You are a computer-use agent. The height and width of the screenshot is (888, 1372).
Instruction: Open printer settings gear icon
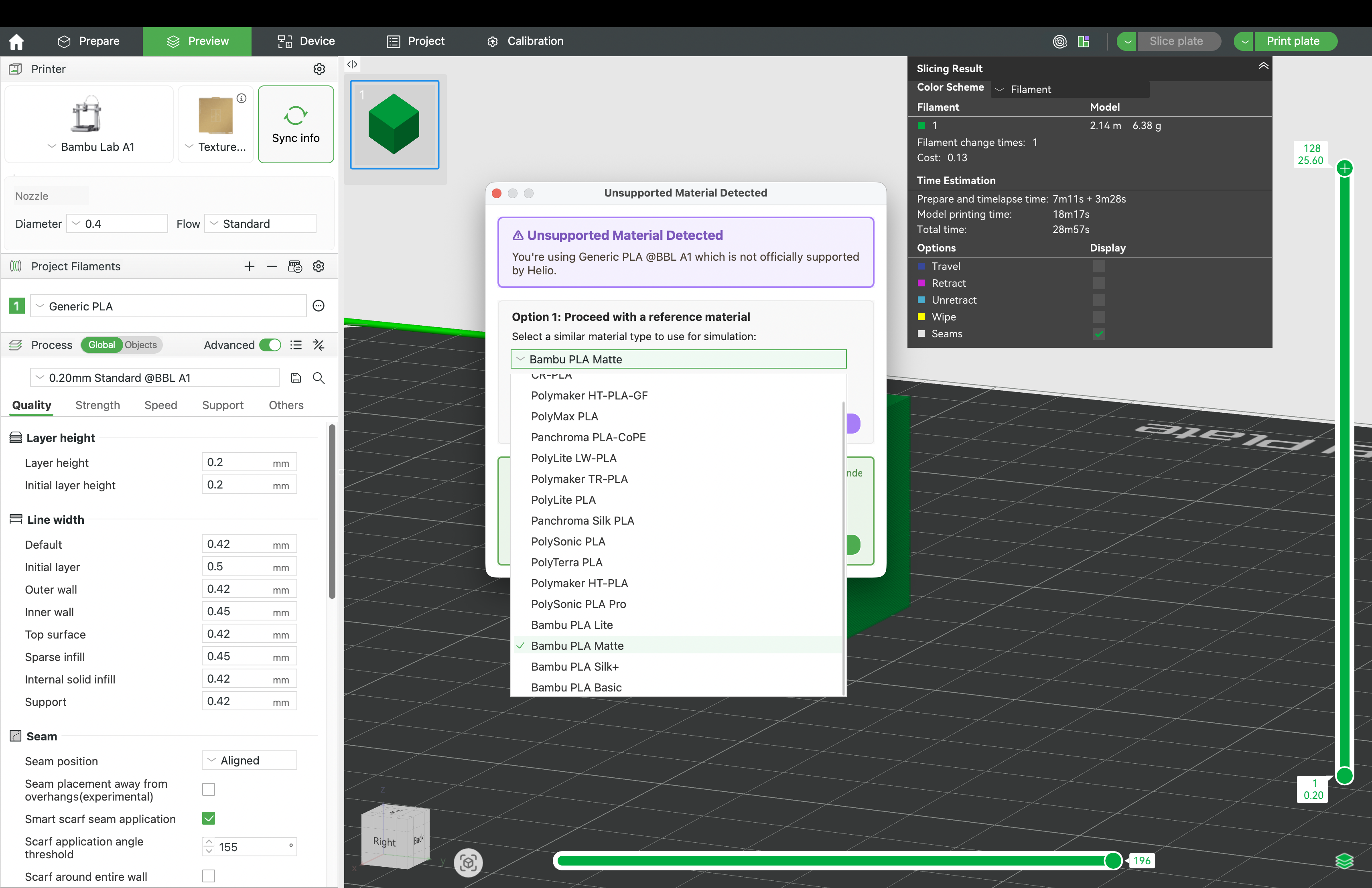[319, 69]
